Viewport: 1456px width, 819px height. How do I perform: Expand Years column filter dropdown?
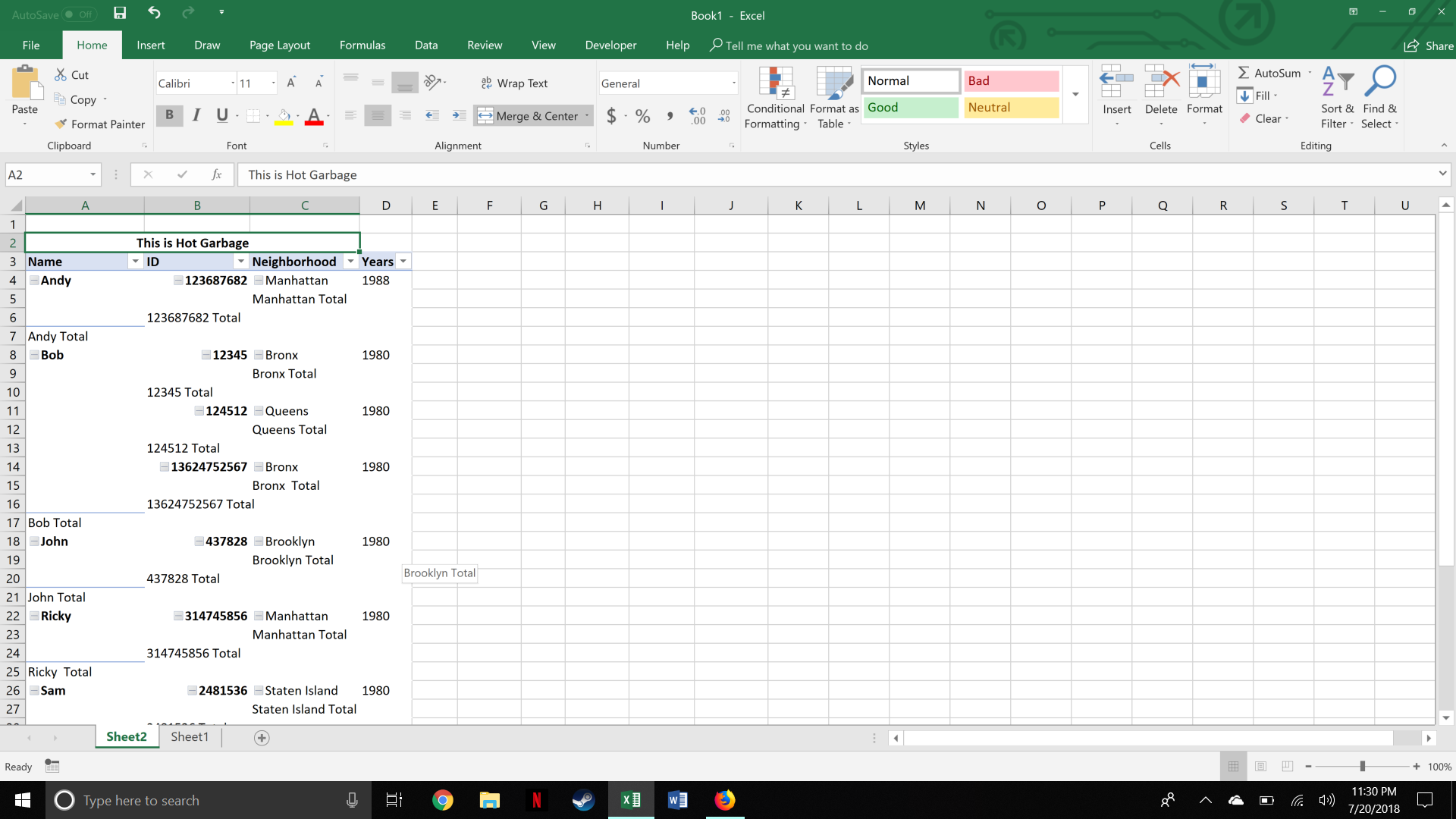[403, 261]
